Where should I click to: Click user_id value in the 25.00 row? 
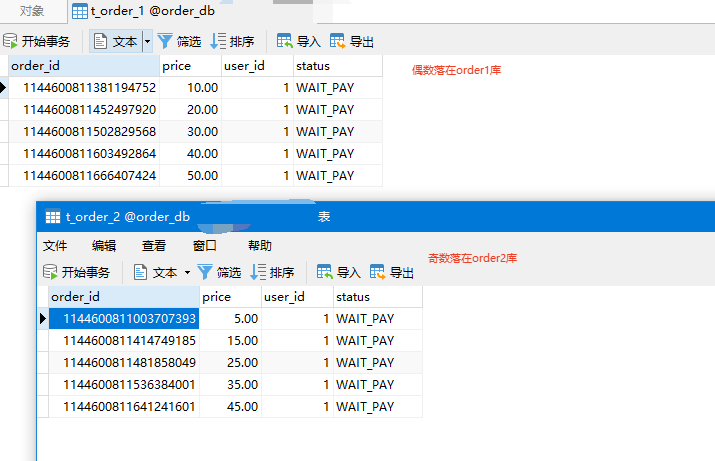click(x=297, y=363)
